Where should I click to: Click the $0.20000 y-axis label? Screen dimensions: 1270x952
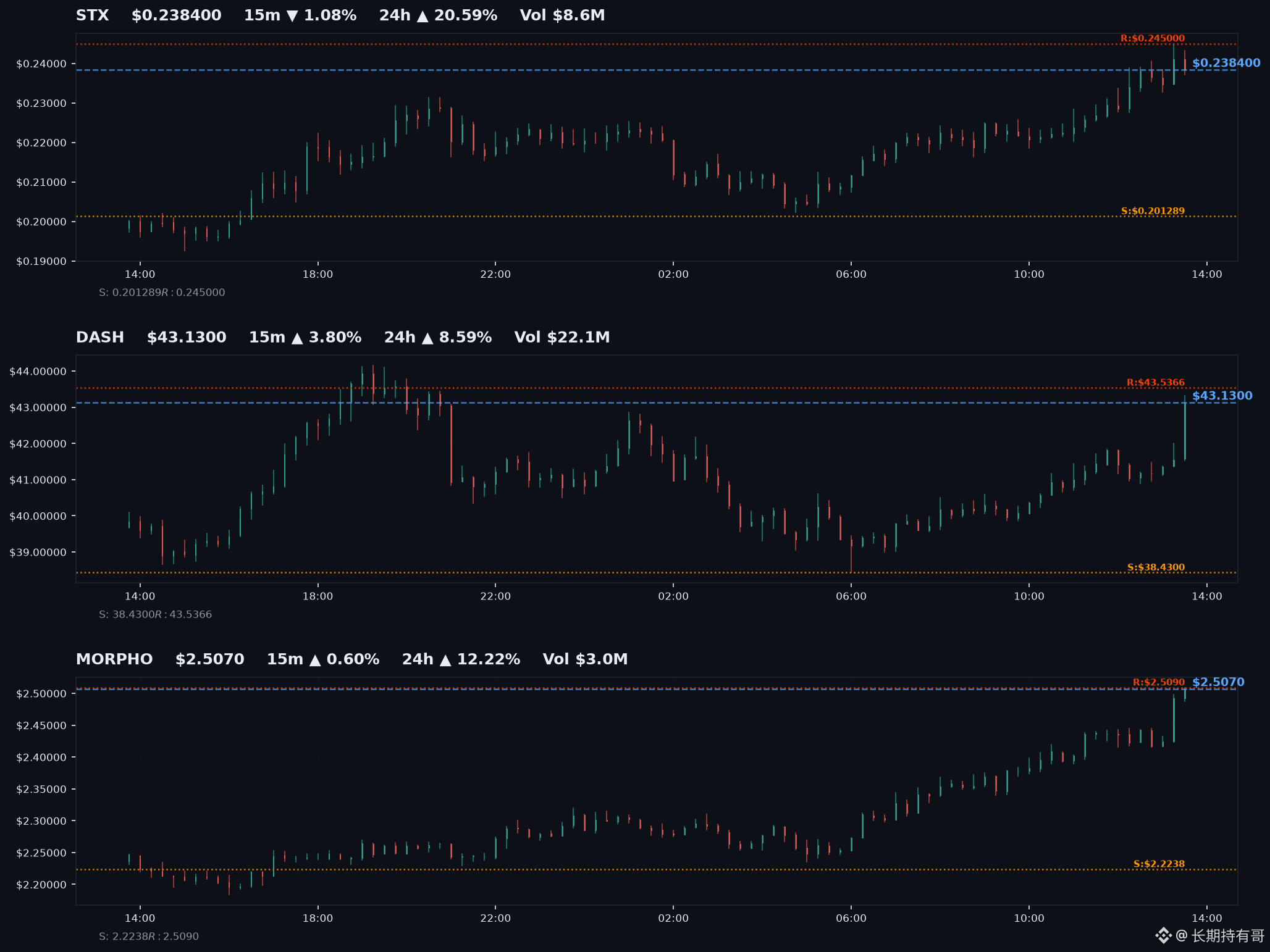coord(41,222)
